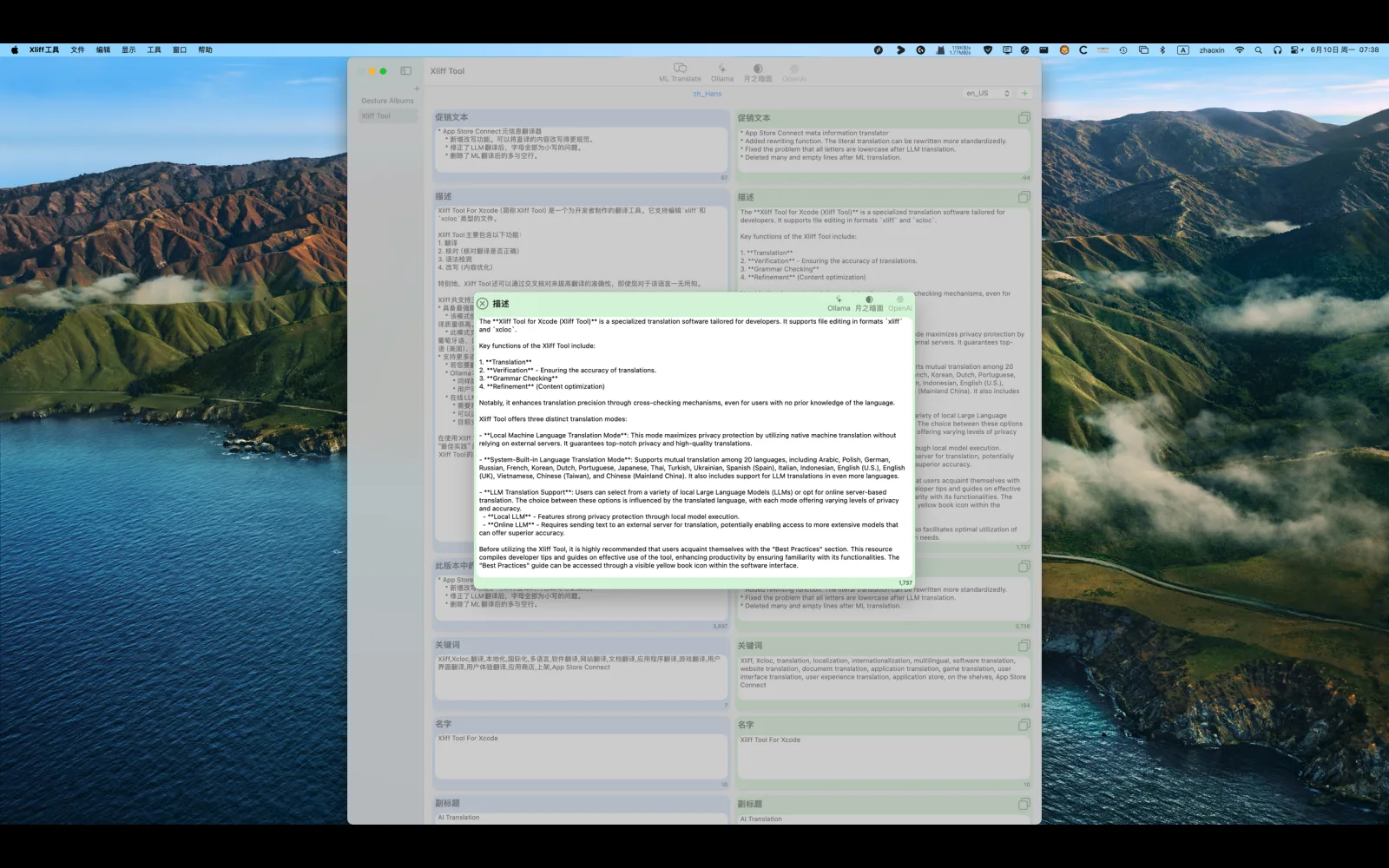Click the 描述 popup character count 1,737
This screenshot has height=868, width=1389.
point(905,583)
